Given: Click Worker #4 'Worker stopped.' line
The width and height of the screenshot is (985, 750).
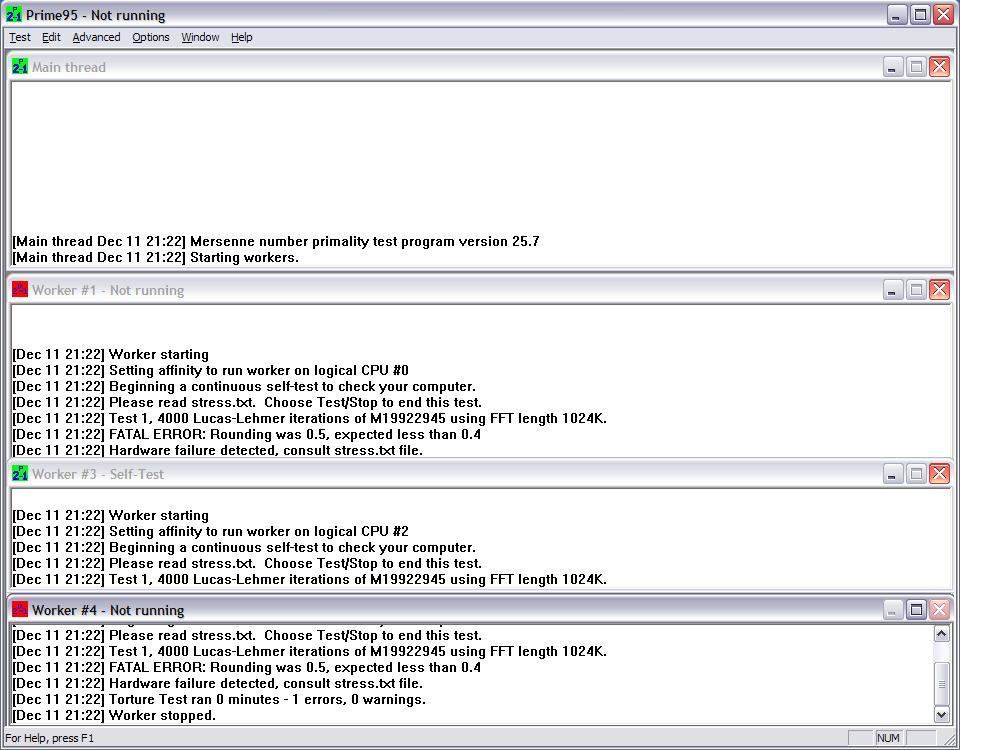Looking at the screenshot, I should [x=114, y=715].
